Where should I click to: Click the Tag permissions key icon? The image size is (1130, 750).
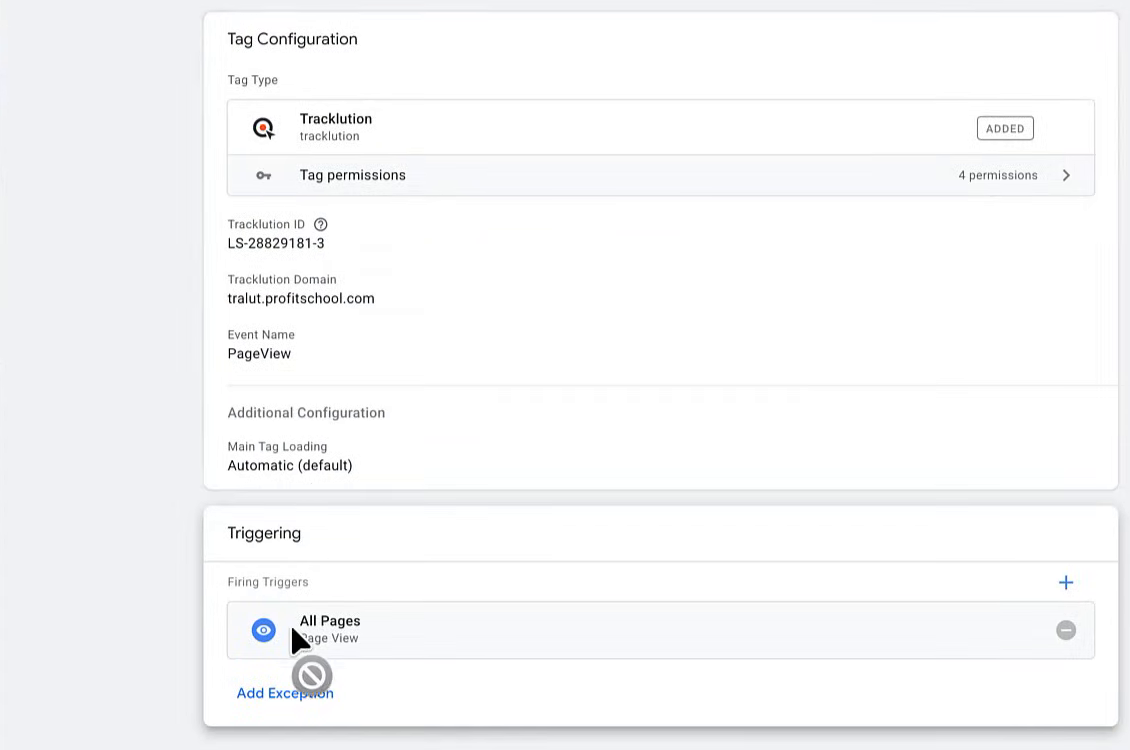click(x=264, y=175)
